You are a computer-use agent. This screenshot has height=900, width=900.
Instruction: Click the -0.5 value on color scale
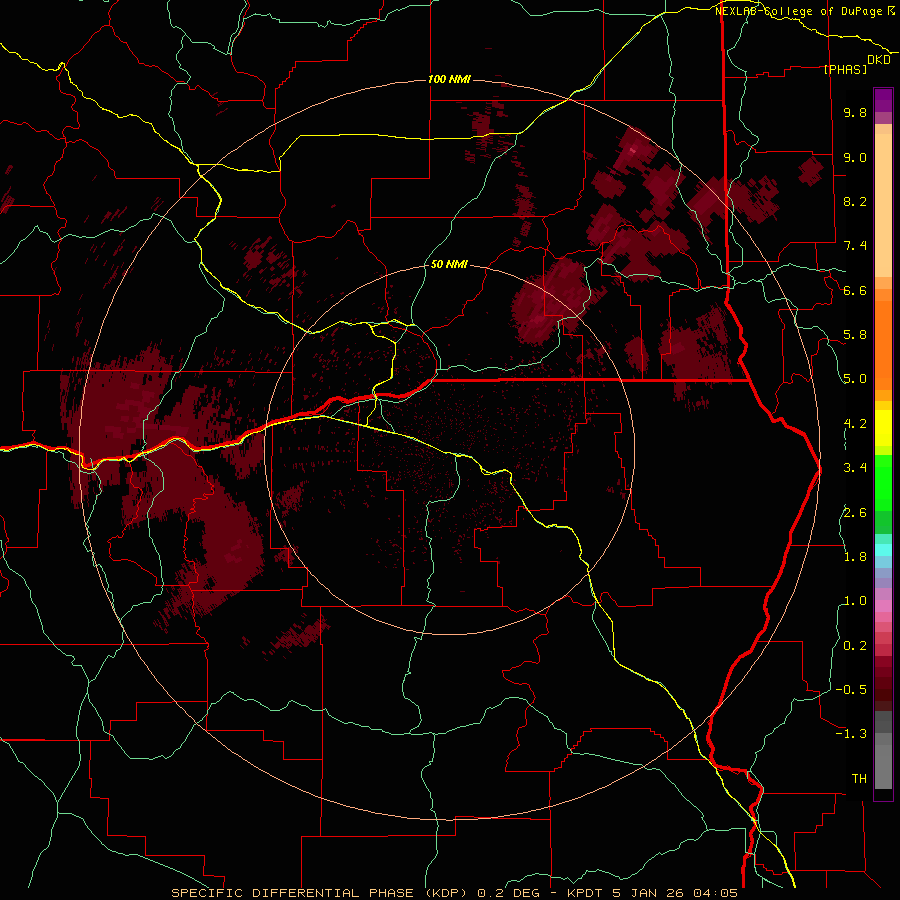[851, 690]
